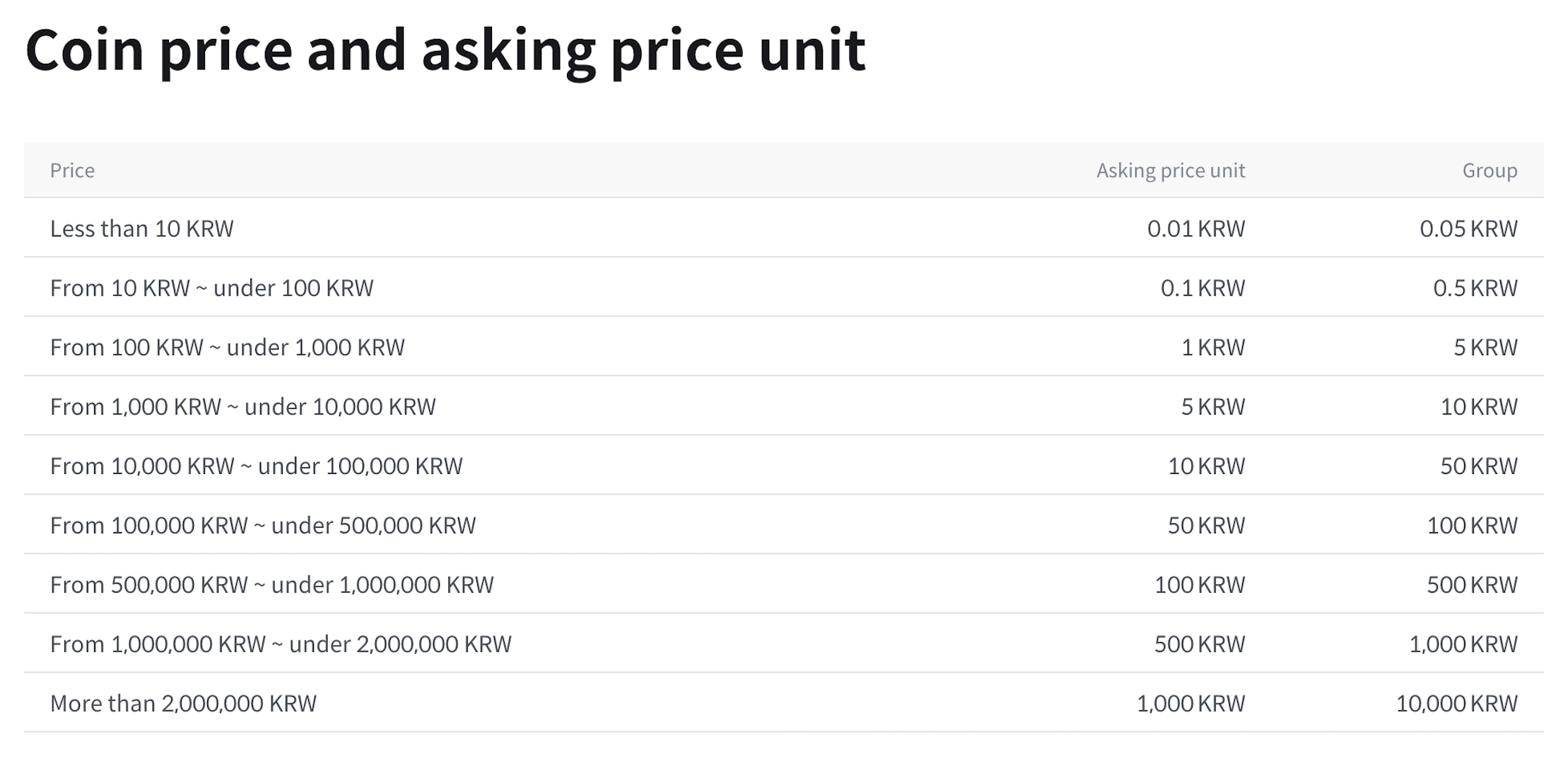Screen dimensions: 1568x771
Task: Click the 'Coin price and asking price unit' heading
Action: 445,51
